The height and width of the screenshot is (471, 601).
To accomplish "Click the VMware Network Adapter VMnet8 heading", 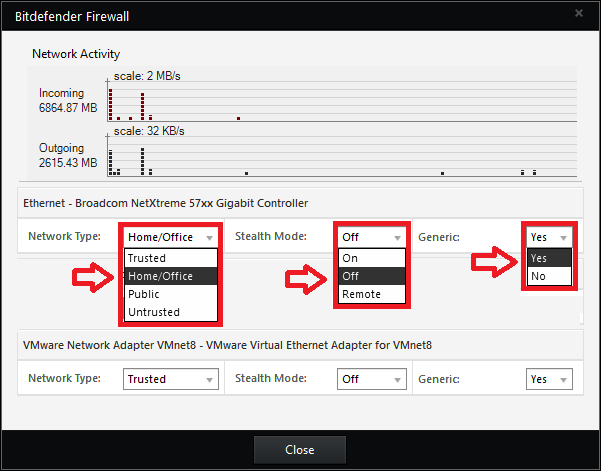I will (x=227, y=345).
